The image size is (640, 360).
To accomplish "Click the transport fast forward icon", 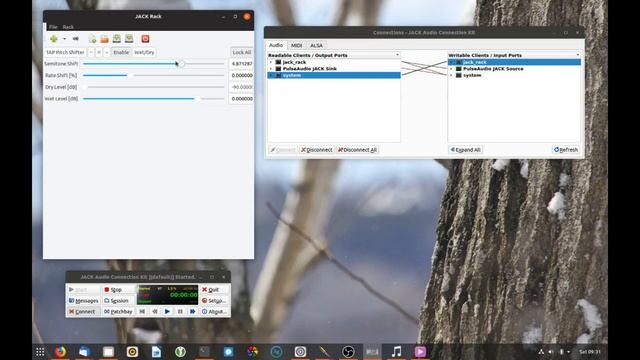I will click(x=193, y=311).
